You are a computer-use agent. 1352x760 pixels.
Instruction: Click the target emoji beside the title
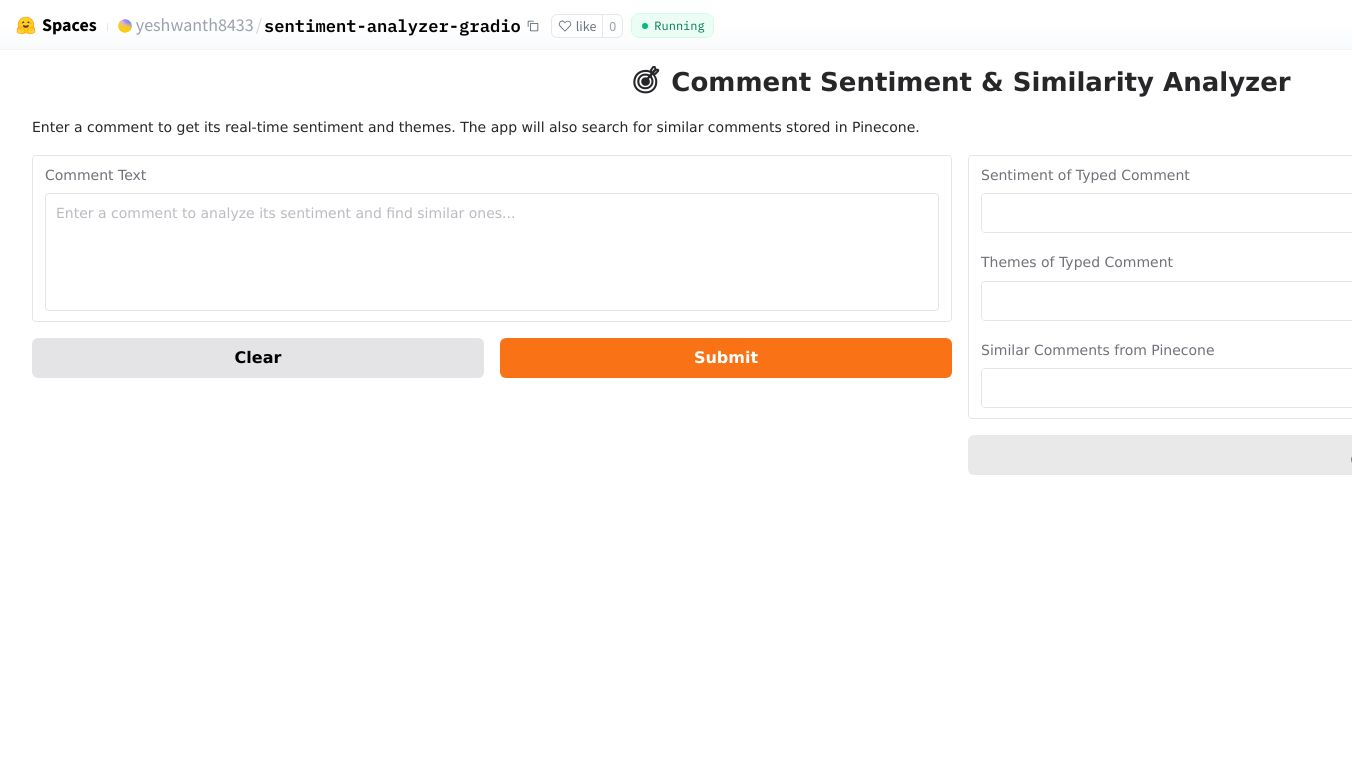[646, 81]
